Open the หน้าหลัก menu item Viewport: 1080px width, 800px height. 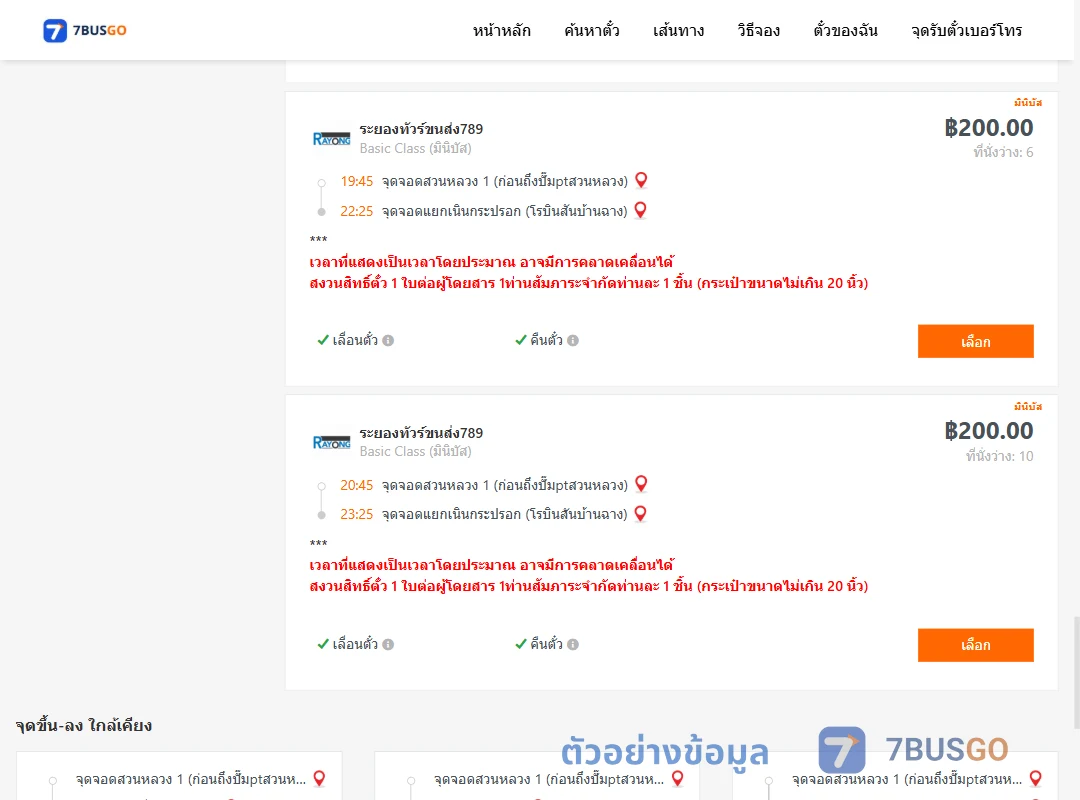[x=501, y=30]
